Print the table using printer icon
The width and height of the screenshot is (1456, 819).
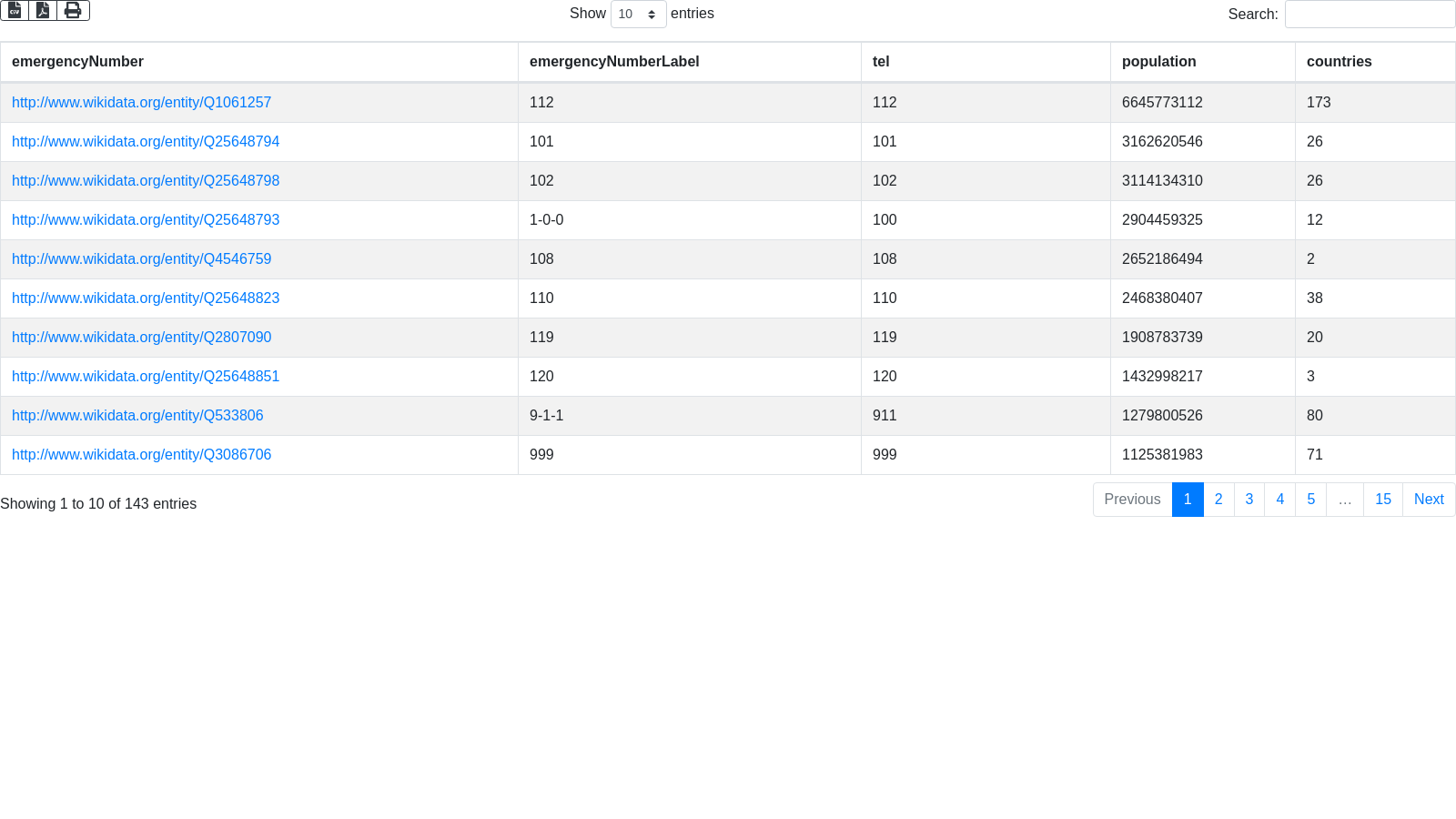(73, 10)
